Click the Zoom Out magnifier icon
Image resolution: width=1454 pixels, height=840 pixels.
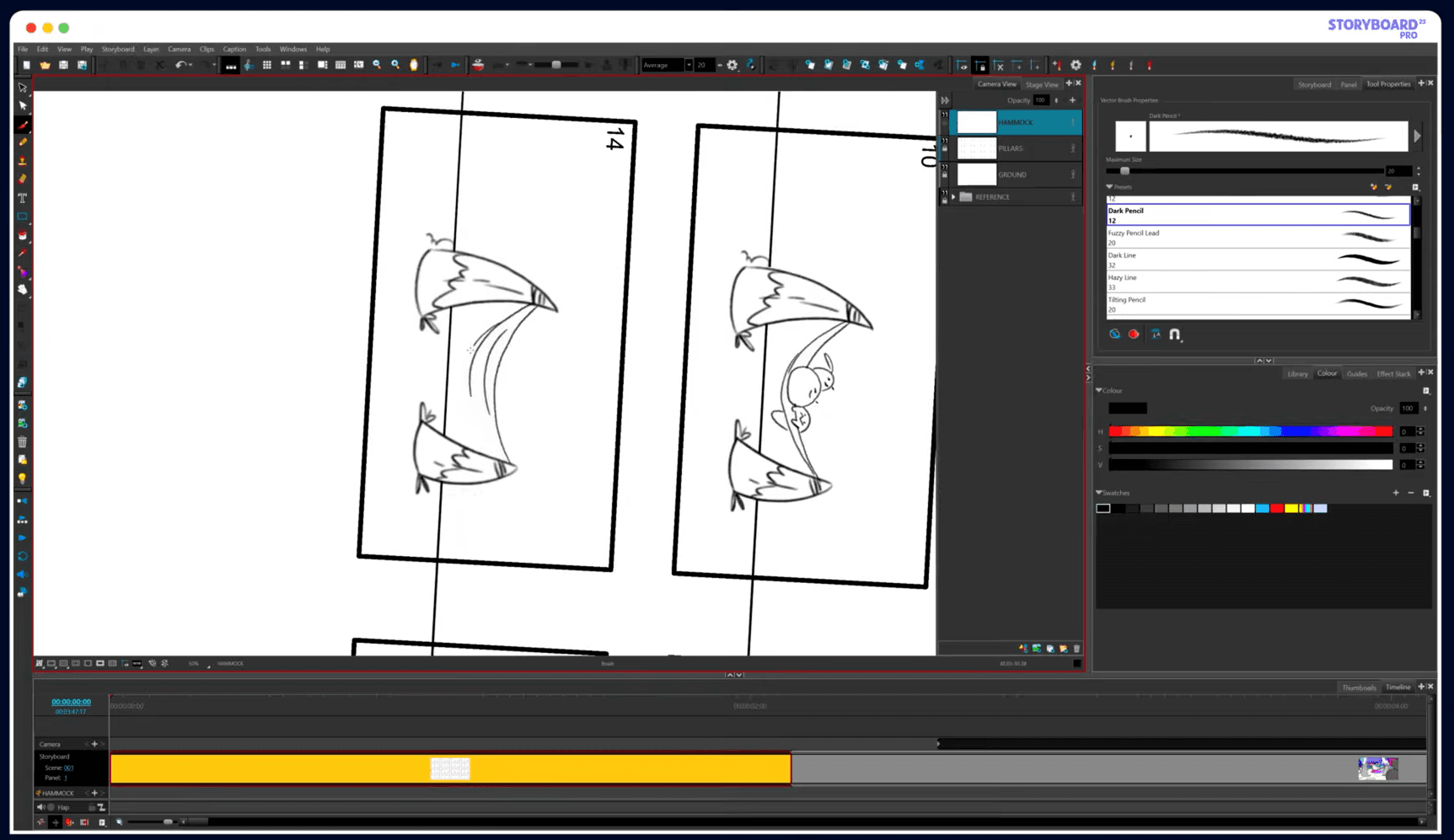click(x=377, y=65)
